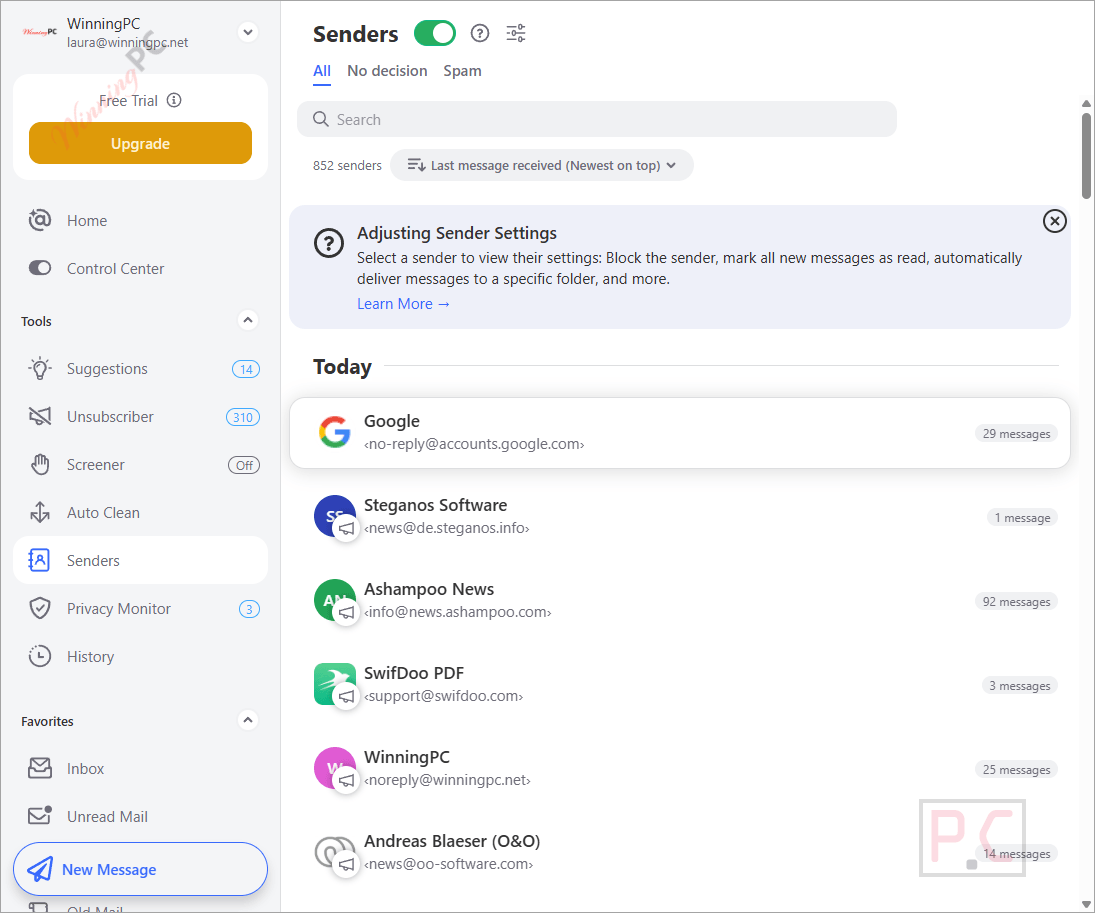Click news@de.steganos.info address
This screenshot has width=1095, height=913.
[x=447, y=528]
